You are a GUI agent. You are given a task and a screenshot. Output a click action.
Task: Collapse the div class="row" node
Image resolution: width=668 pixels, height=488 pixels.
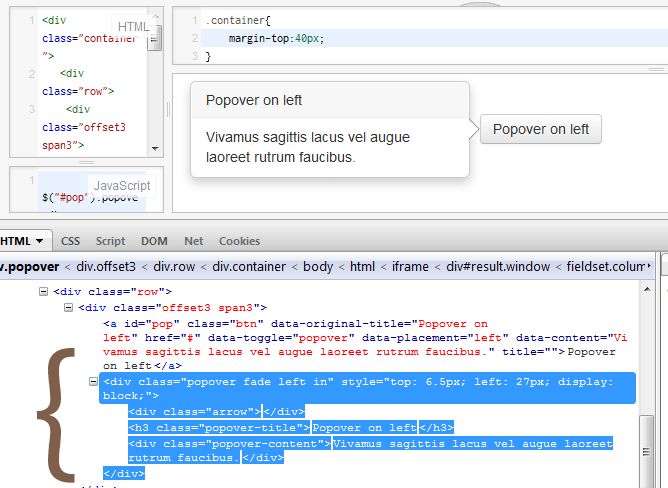click(x=43, y=292)
